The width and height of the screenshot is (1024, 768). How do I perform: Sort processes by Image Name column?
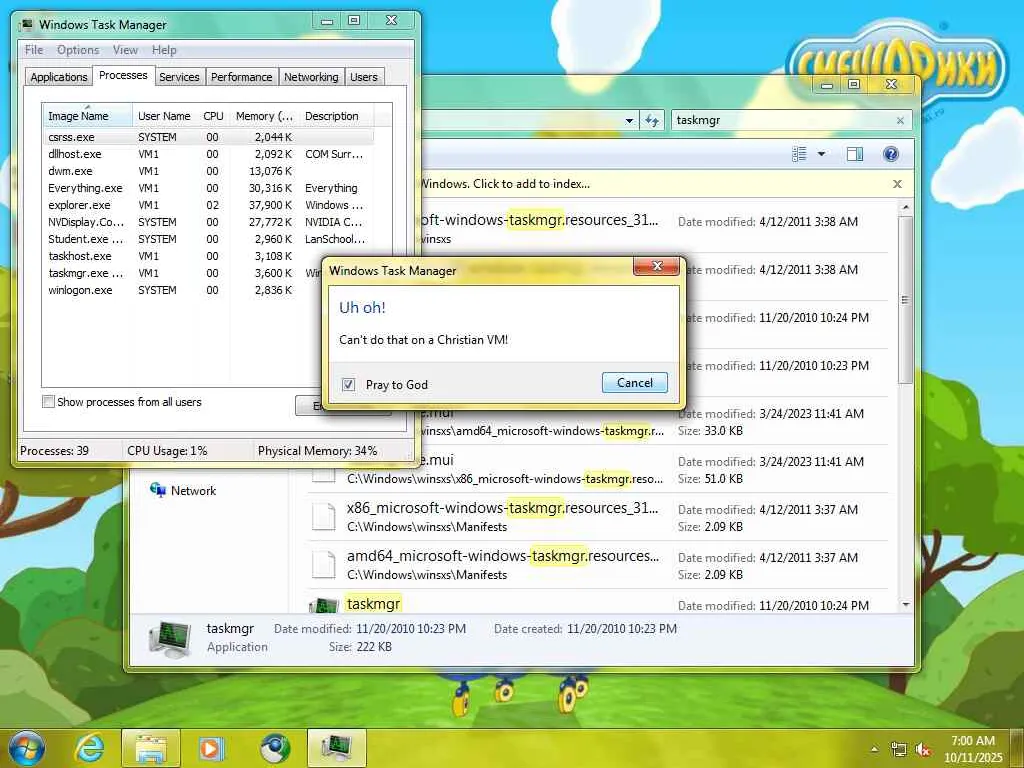tap(88, 116)
